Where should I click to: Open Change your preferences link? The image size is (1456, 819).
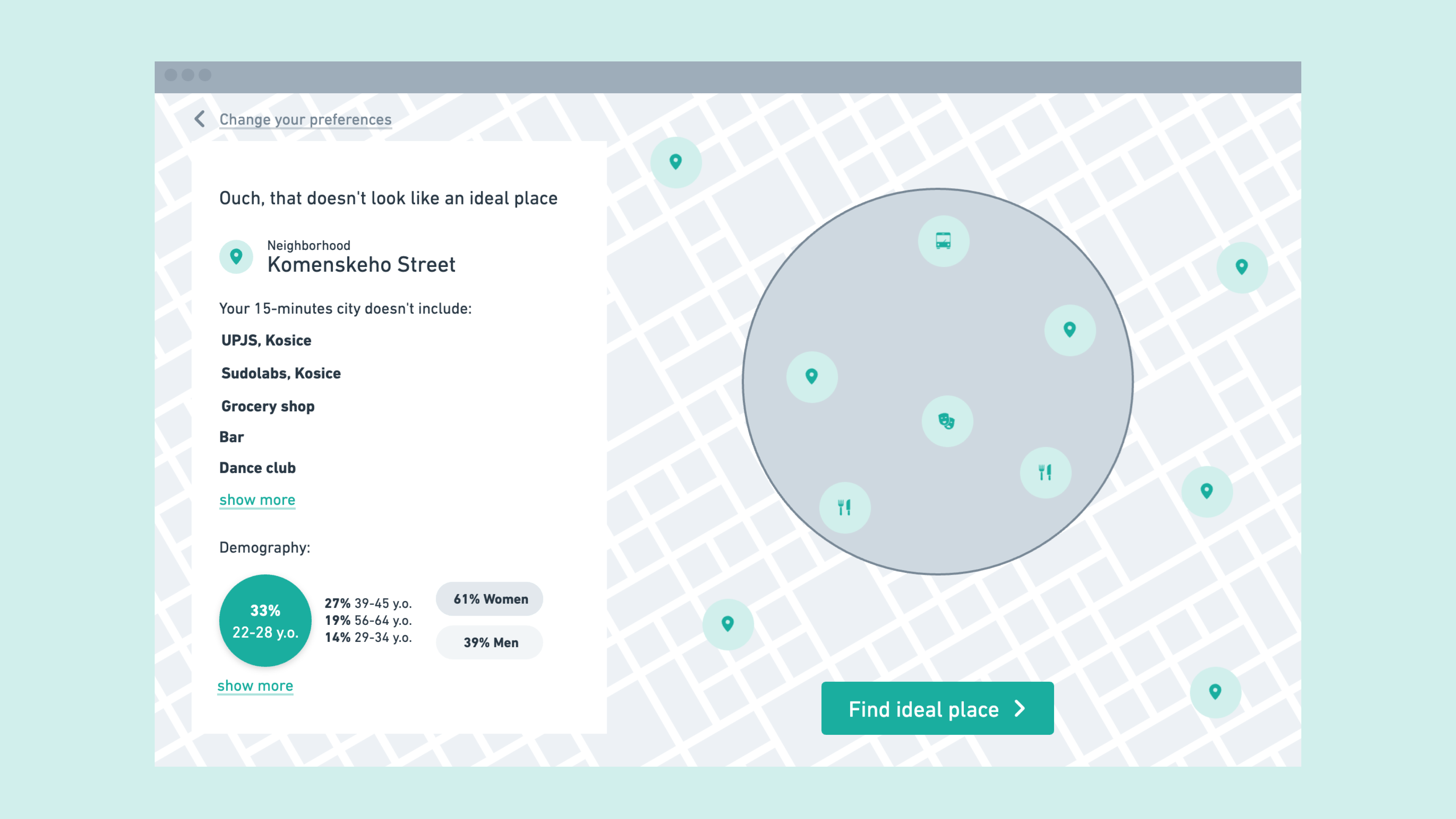click(305, 120)
